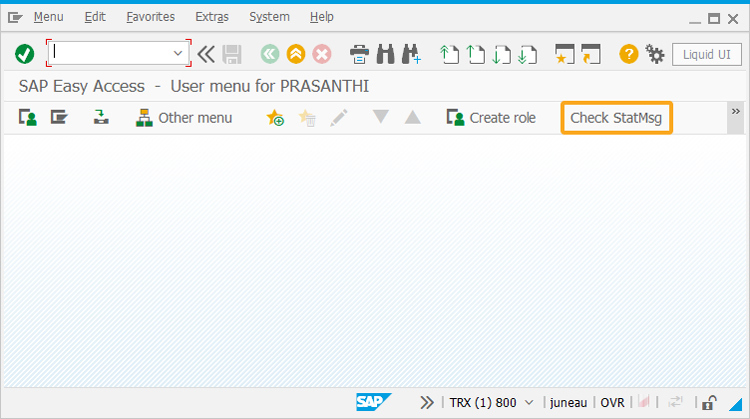
Task: Open Customize Local Layout gears icon
Action: (655, 54)
